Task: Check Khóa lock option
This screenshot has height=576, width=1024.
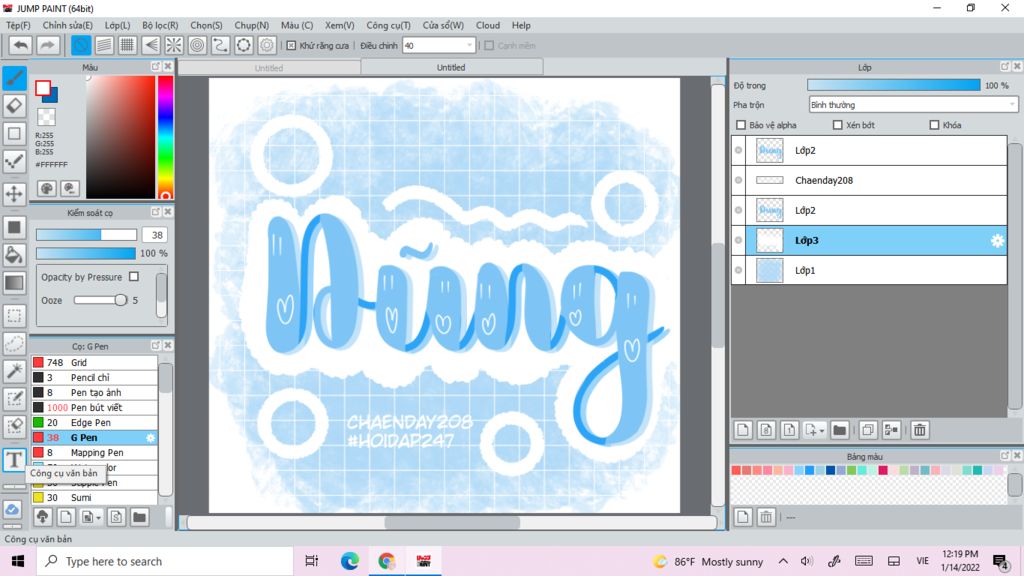Action: click(x=934, y=125)
